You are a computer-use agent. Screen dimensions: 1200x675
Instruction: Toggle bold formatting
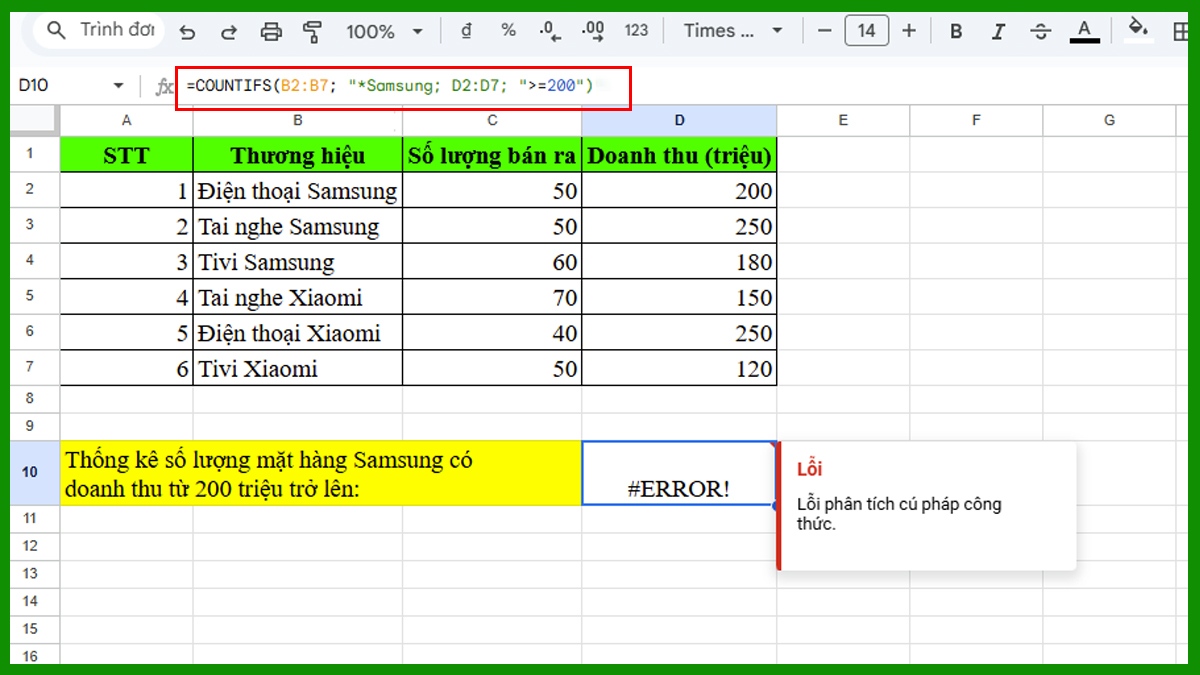click(x=956, y=30)
